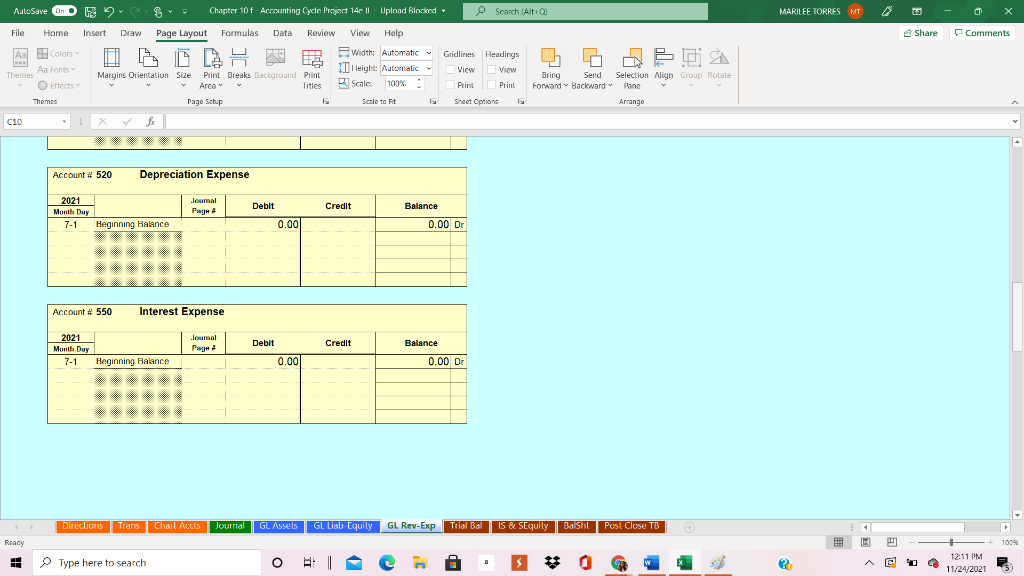Toggle Headings View checkbox
This screenshot has height=576, width=1024.
click(492, 69)
